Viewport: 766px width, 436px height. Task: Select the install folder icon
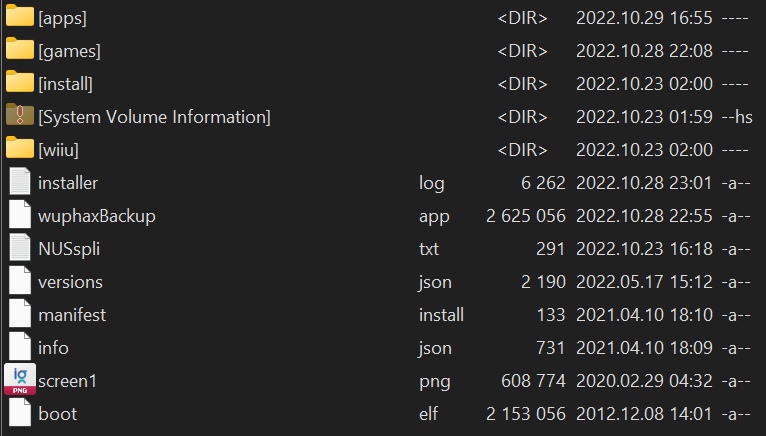(x=20, y=82)
